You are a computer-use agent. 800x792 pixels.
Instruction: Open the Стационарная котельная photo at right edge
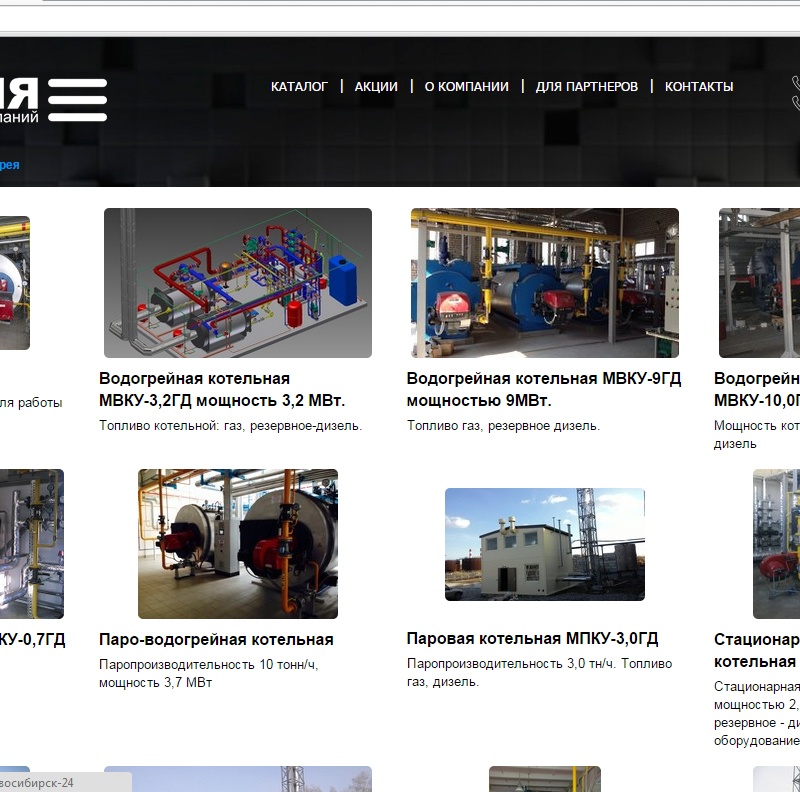click(x=777, y=544)
